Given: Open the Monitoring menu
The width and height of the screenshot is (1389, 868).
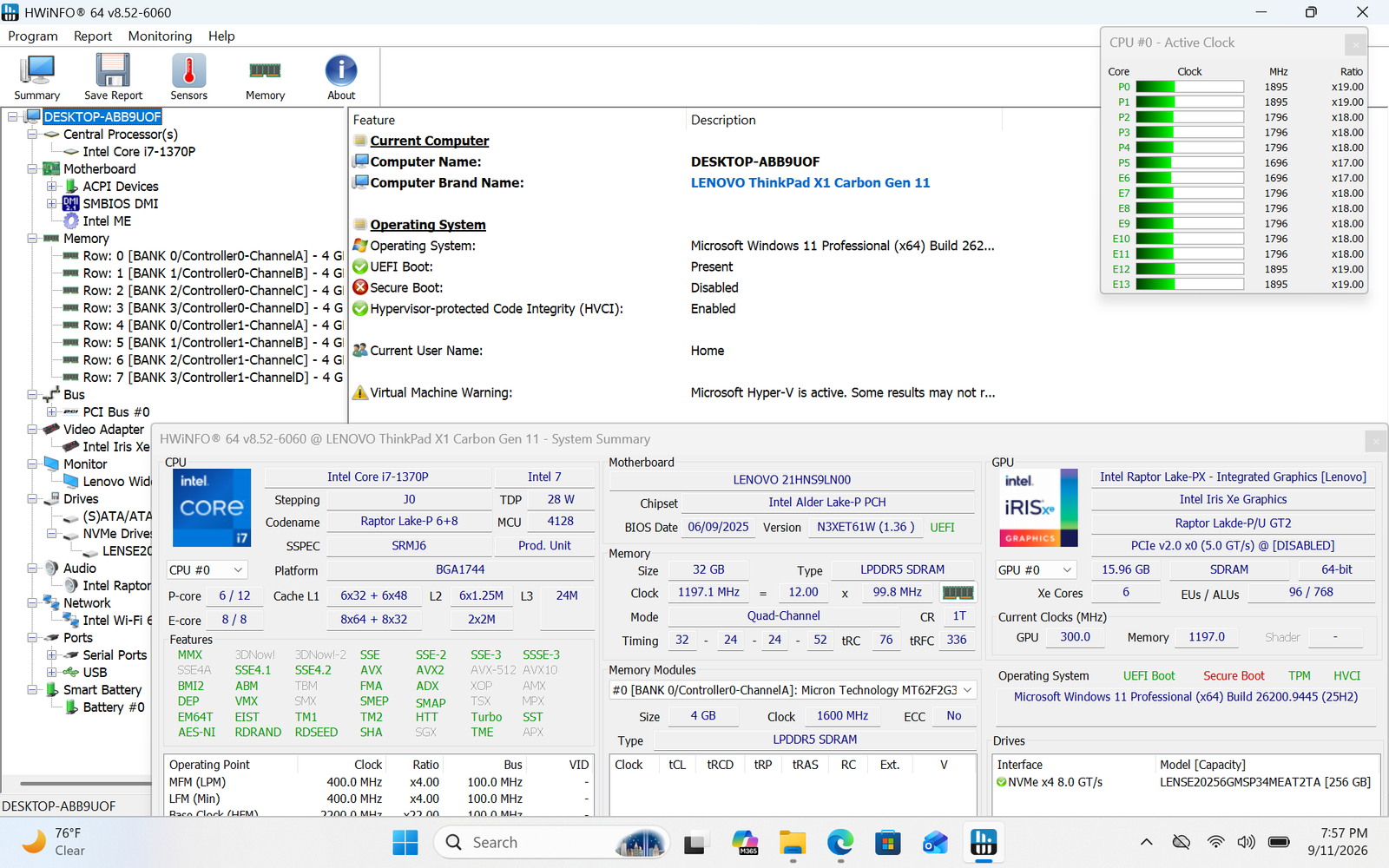Looking at the screenshot, I should [x=160, y=36].
